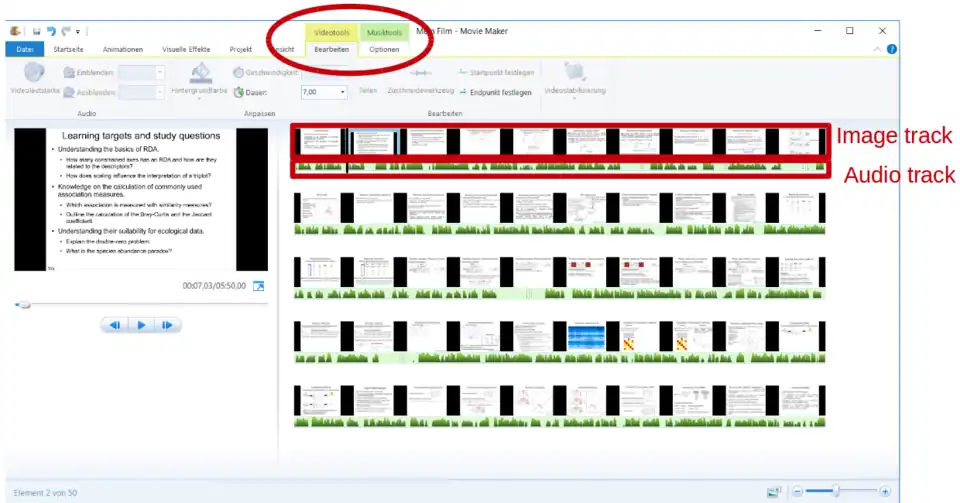Click the thumbnail view icon in status bar
The height and width of the screenshot is (503, 960).
pos(773,492)
